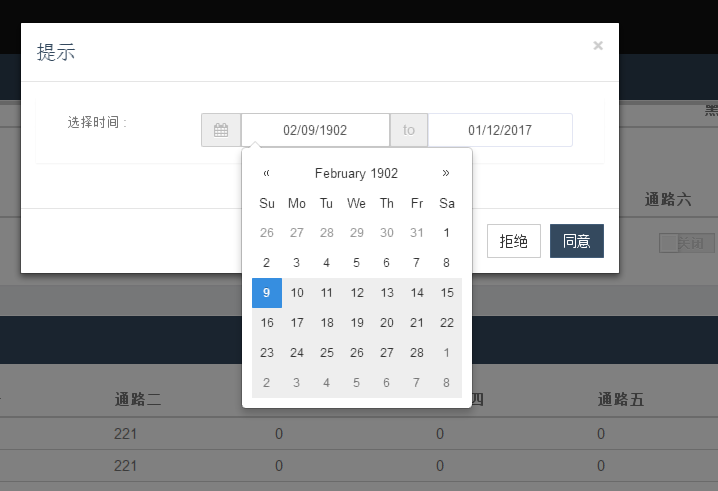Close the 提示 dialog with X
Viewport: 718px width, 491px height.
(x=598, y=45)
